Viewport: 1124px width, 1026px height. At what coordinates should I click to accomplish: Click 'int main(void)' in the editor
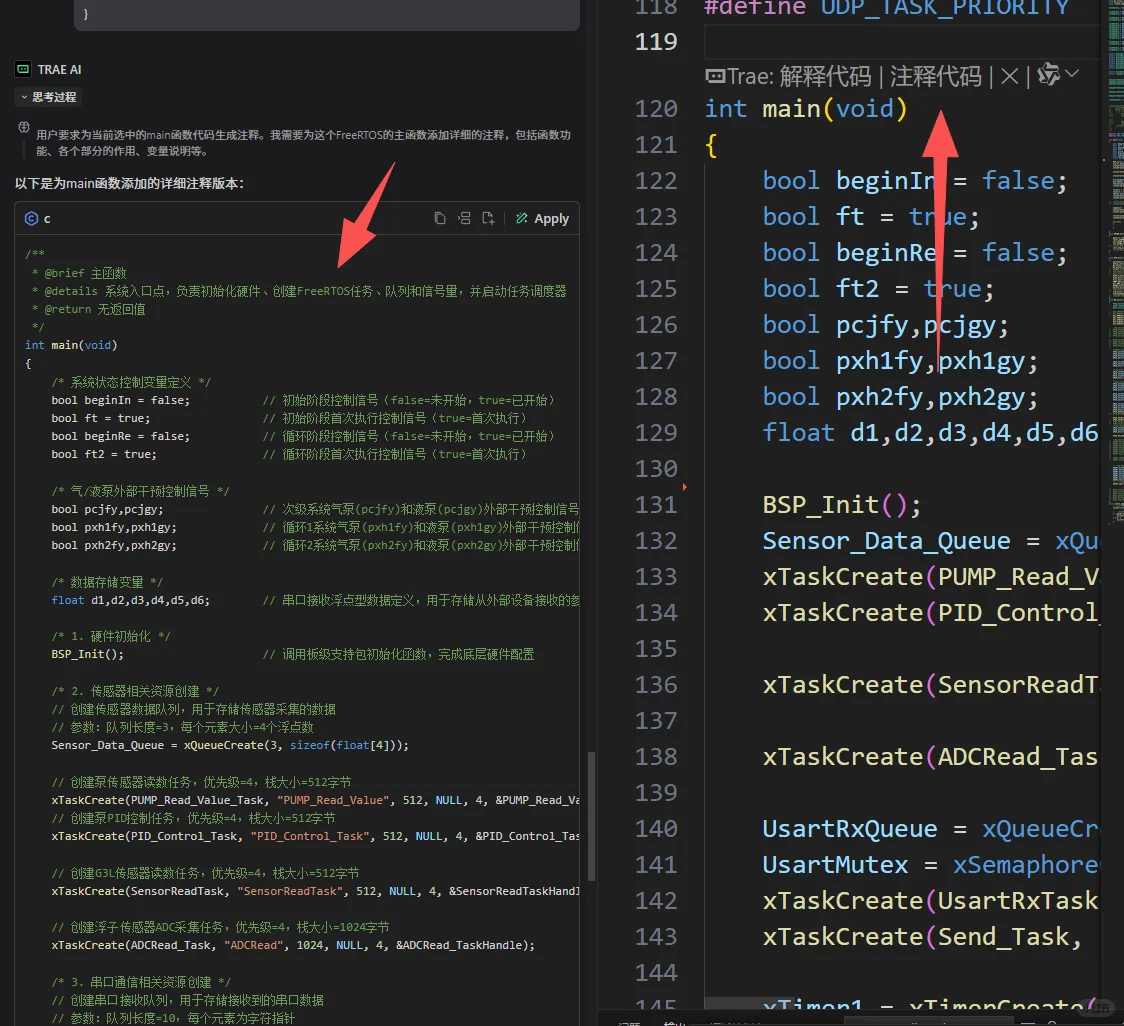pyautogui.click(x=806, y=109)
